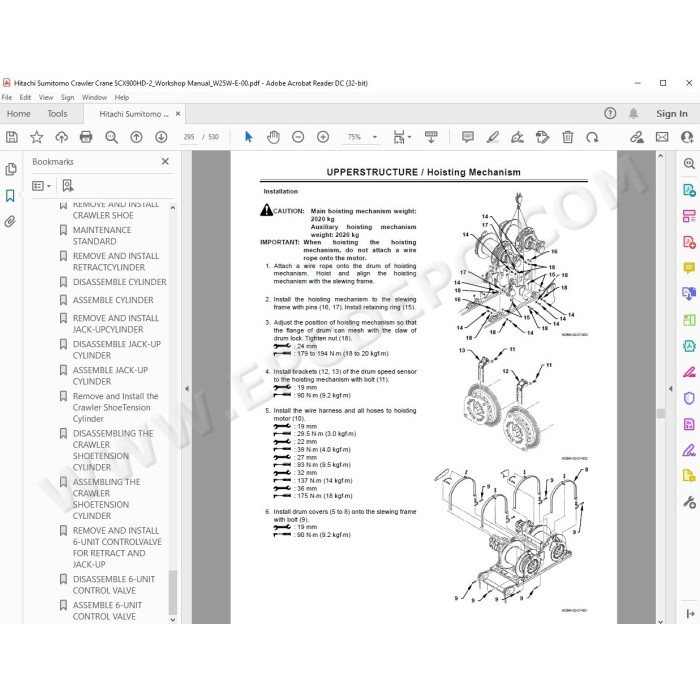Viewport: 700px width, 700px height.
Task: Share a link to file
Action: click(637, 137)
